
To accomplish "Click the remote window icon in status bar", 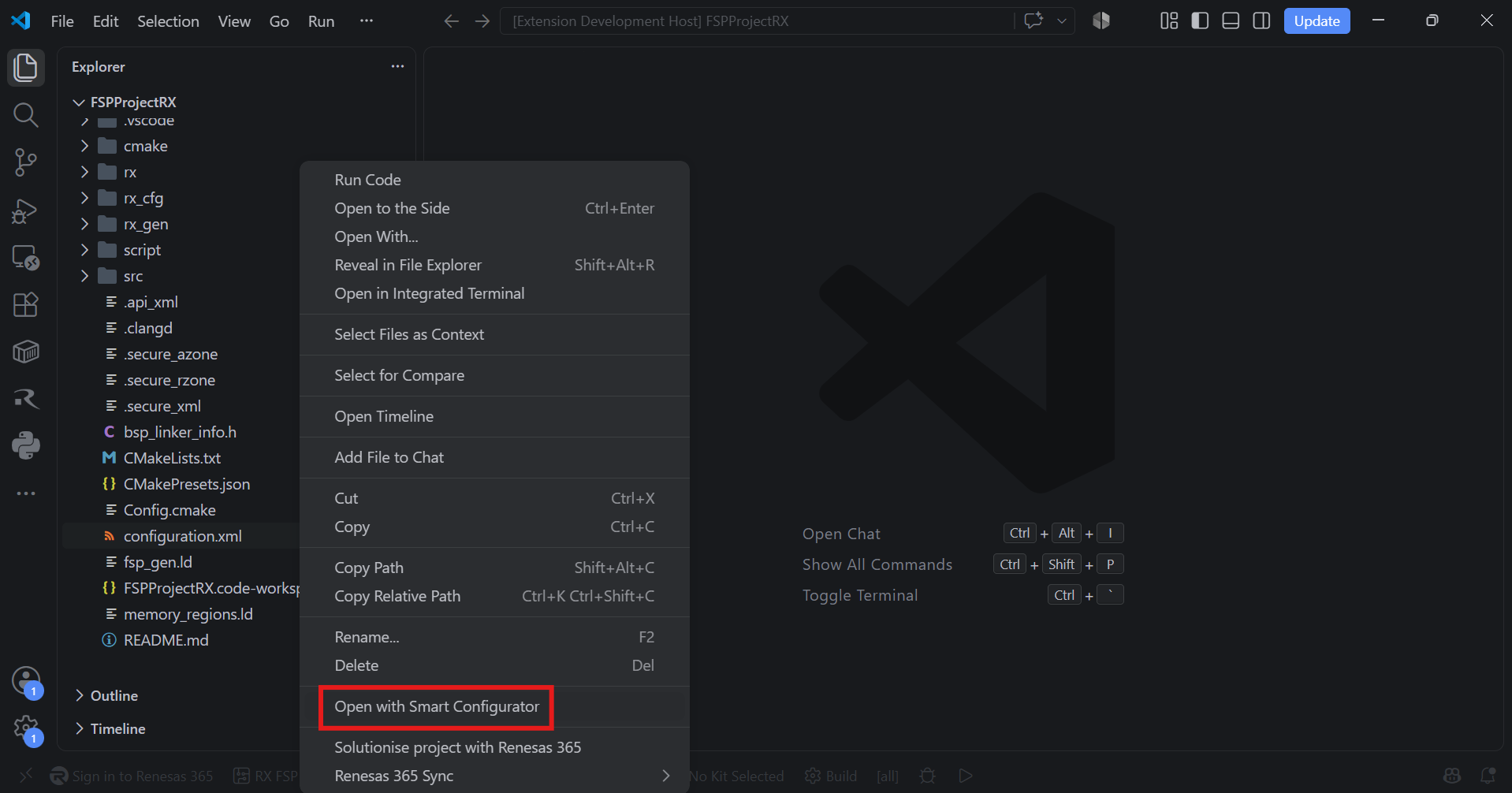I will click(x=25, y=776).
